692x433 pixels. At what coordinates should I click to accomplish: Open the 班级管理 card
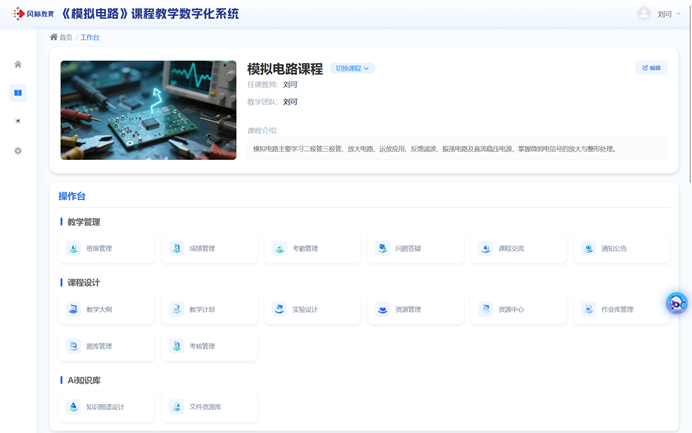click(106, 249)
